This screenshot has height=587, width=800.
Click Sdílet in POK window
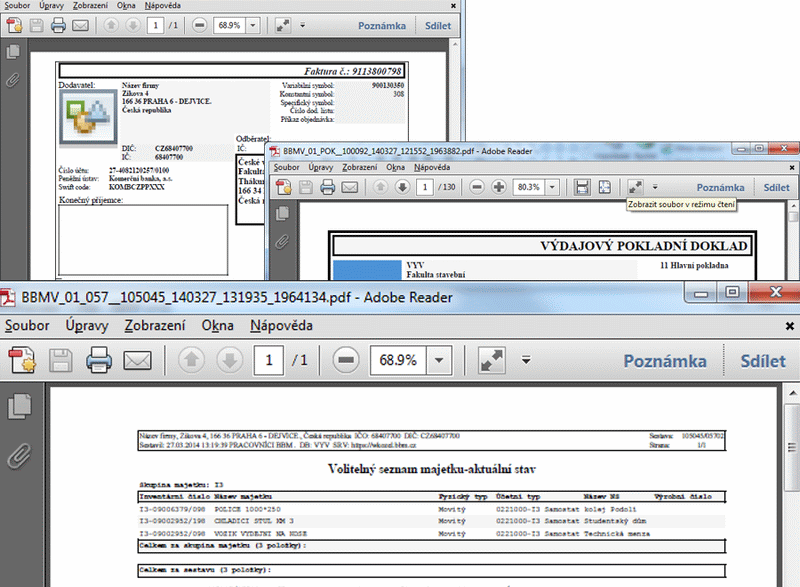pos(776,188)
